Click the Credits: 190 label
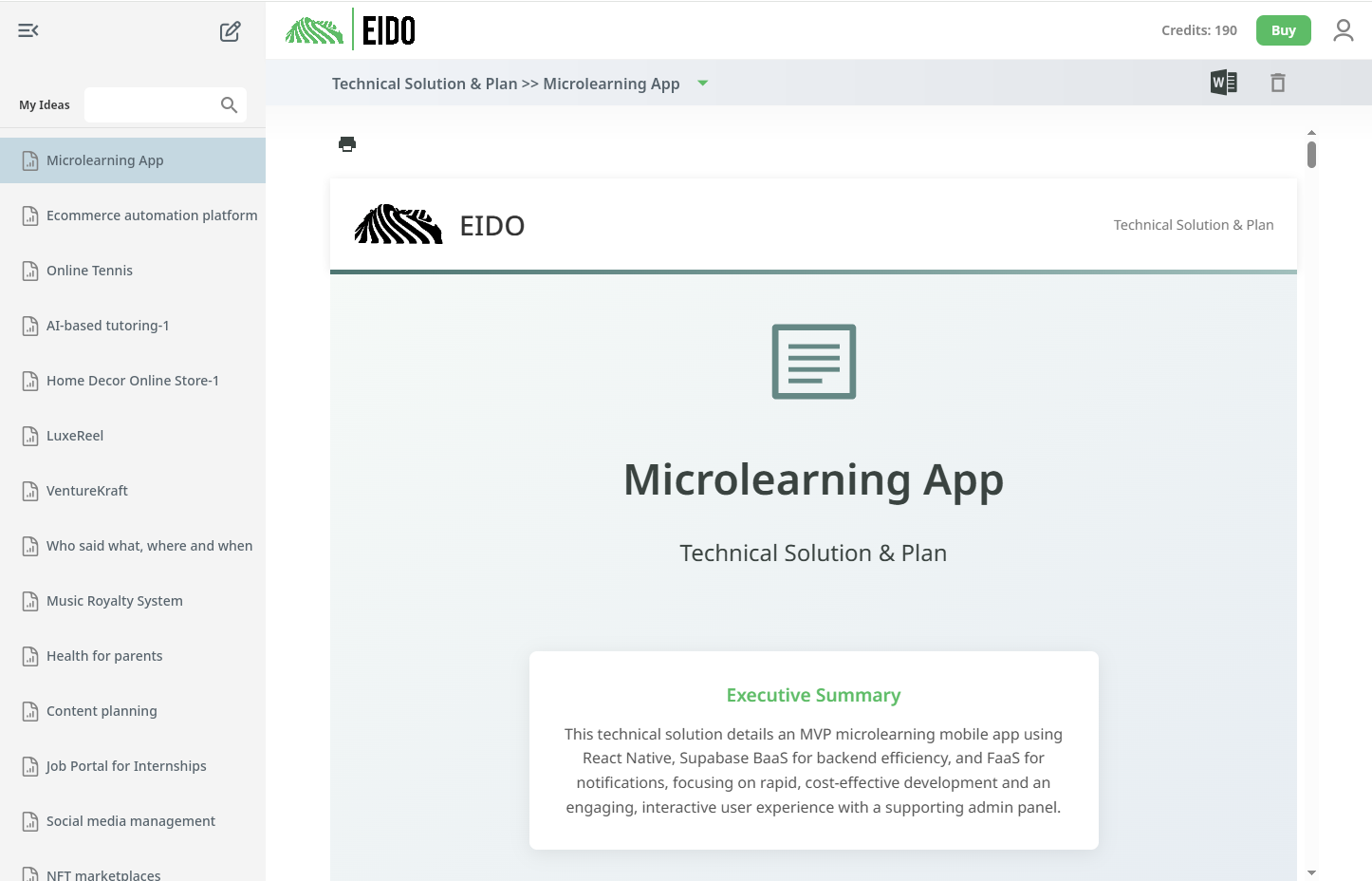1372x881 pixels. point(1198,30)
